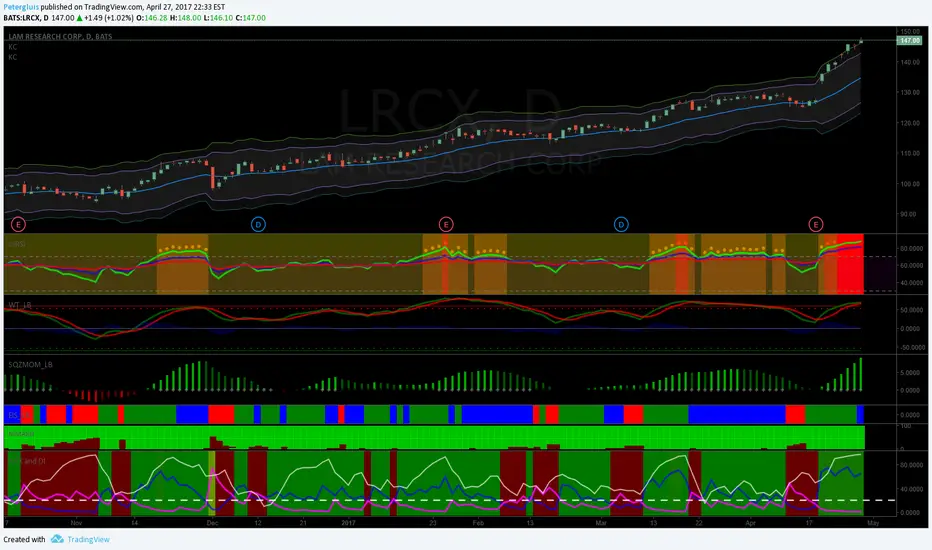
Task: Click the earnings E marker near April 17
Action: tap(816, 224)
